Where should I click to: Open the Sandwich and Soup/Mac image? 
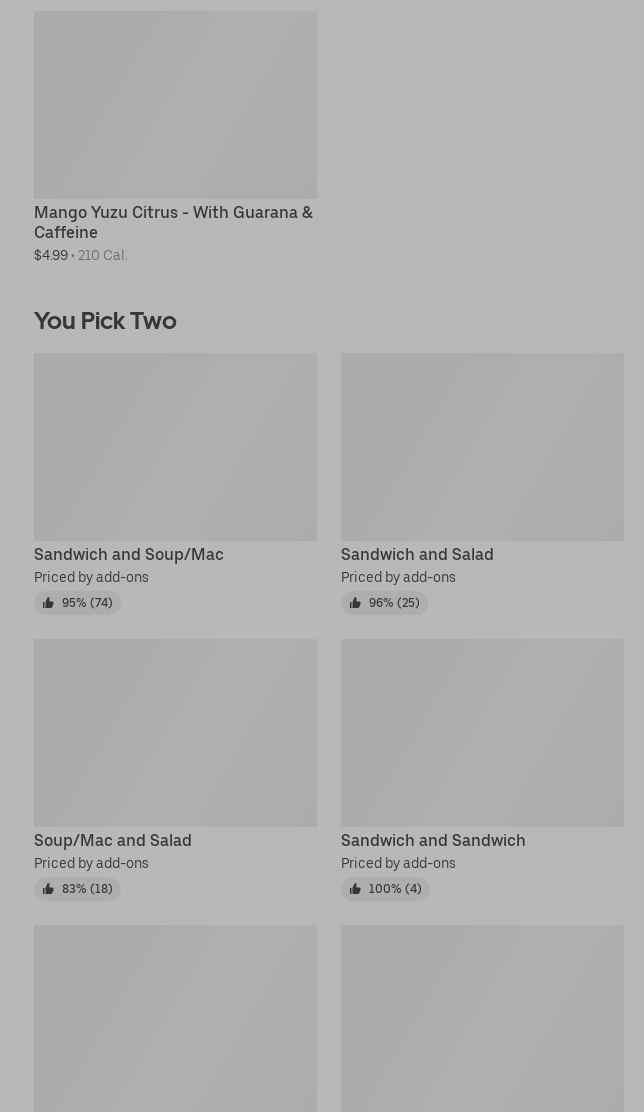pyautogui.click(x=175, y=446)
